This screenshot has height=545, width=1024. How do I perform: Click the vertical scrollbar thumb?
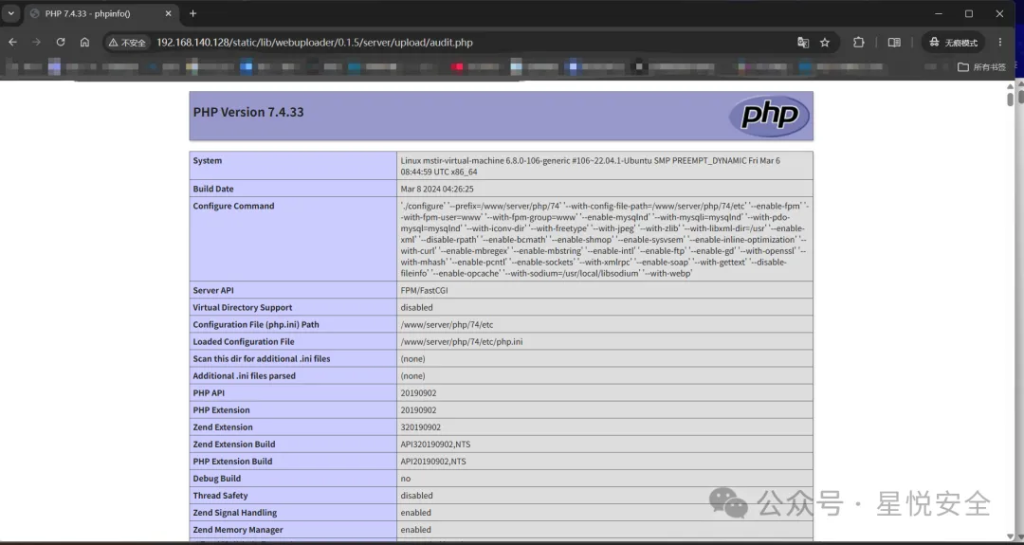pyautogui.click(x=1010, y=99)
